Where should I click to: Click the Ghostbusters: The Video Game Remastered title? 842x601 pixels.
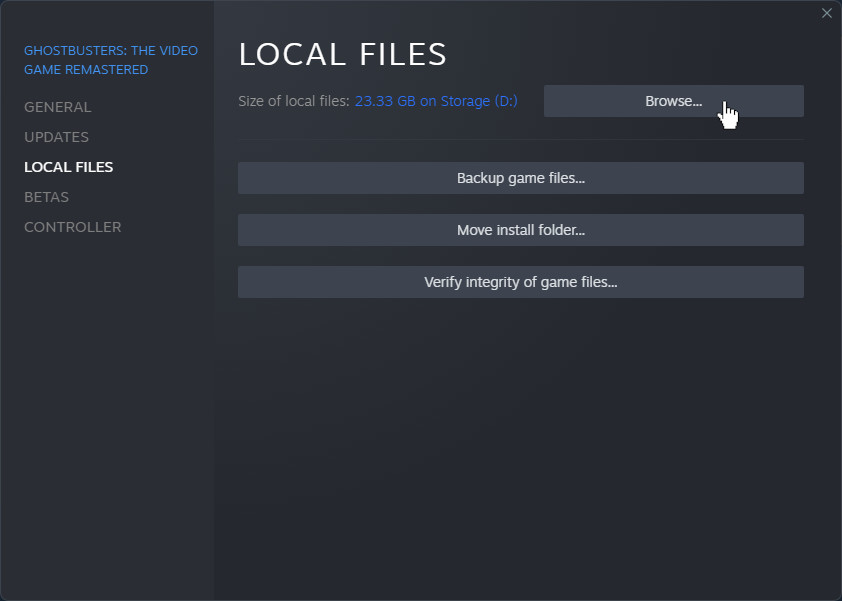tap(111, 60)
